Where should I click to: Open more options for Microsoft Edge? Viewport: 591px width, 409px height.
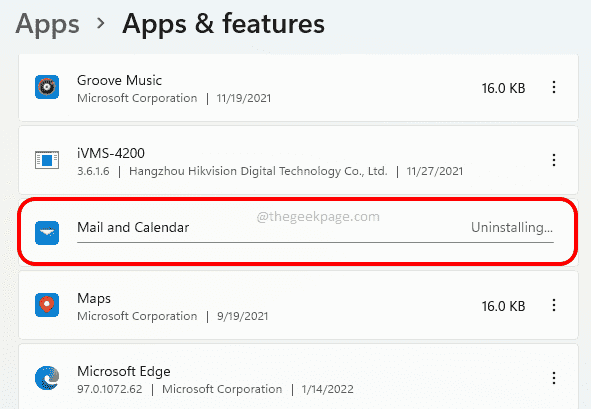pyautogui.click(x=554, y=378)
